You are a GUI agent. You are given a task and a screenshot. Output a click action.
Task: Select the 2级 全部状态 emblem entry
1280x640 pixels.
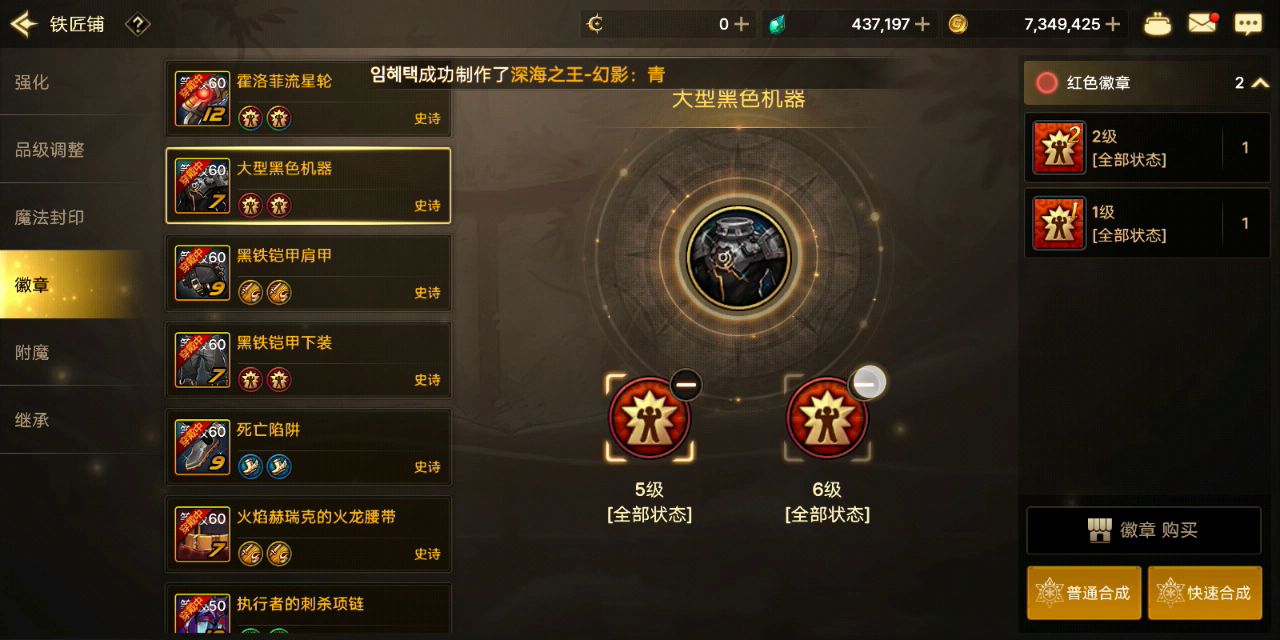1147,147
